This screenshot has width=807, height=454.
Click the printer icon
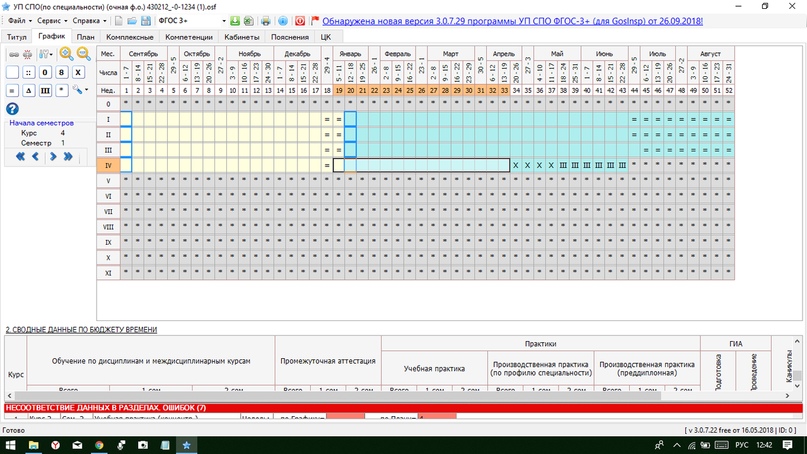coord(266,21)
